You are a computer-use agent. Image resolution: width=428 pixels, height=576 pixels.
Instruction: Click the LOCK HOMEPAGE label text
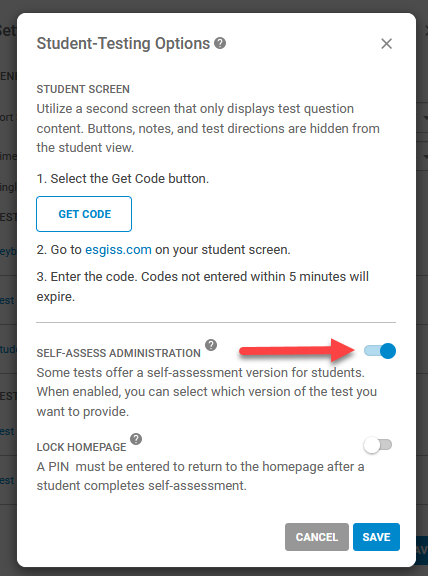pos(82,447)
